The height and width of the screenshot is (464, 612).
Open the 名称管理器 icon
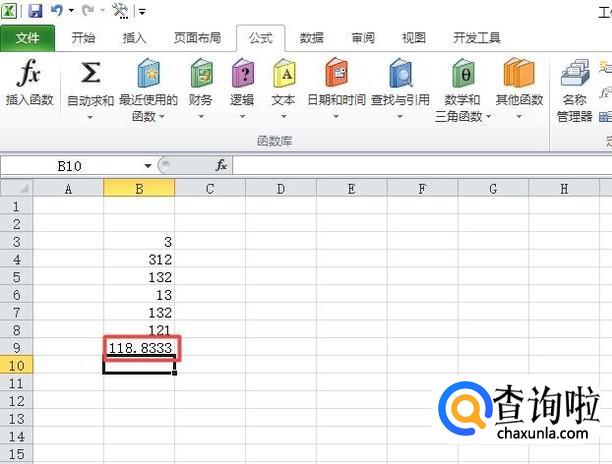(x=575, y=73)
